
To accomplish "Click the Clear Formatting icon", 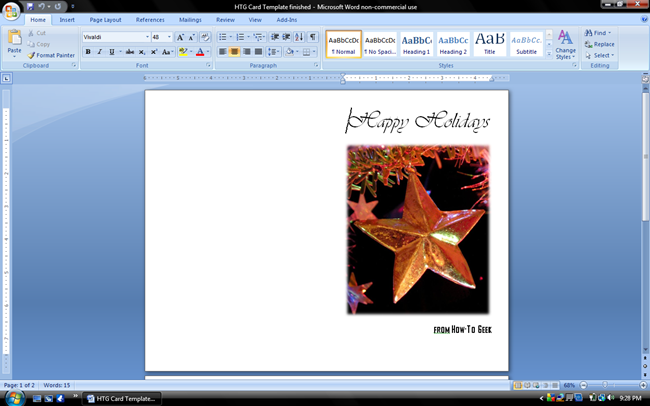I will tap(205, 37).
